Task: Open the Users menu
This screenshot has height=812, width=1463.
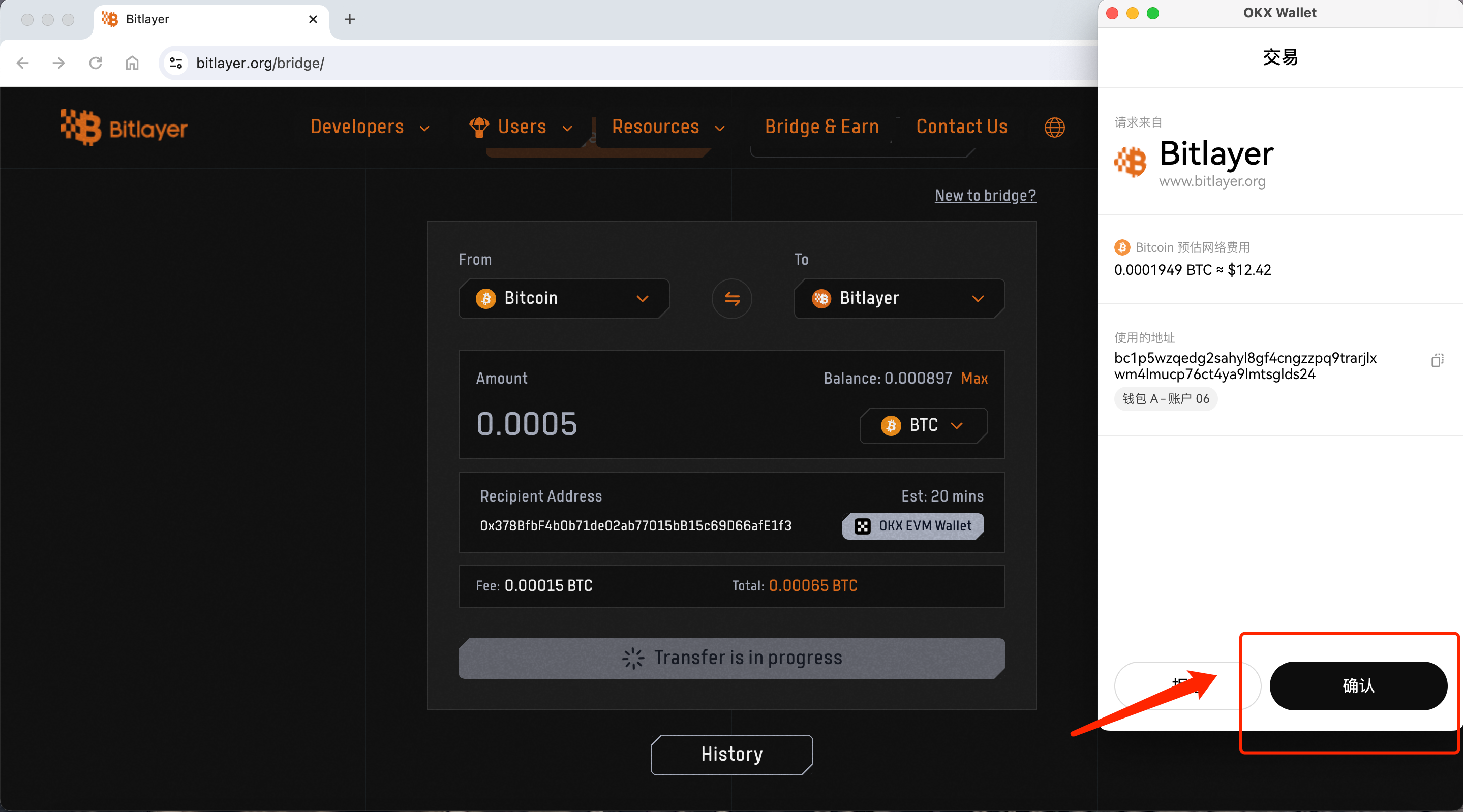Action: [521, 127]
